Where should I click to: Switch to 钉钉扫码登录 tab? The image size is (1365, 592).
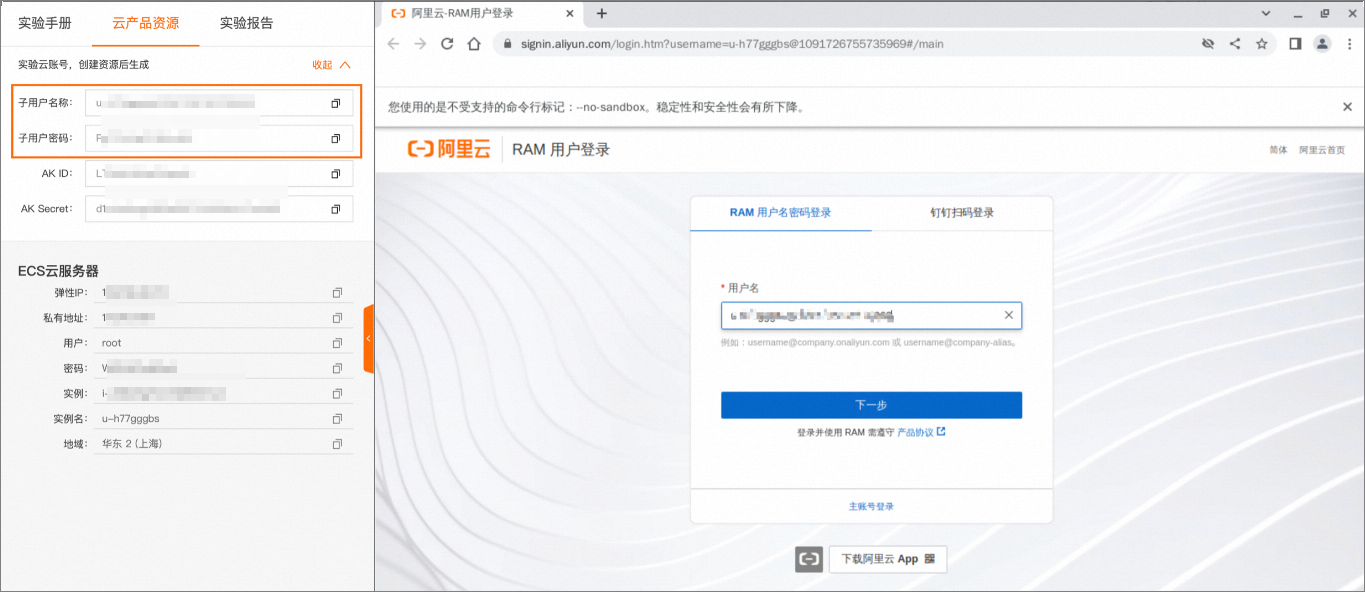click(x=962, y=213)
